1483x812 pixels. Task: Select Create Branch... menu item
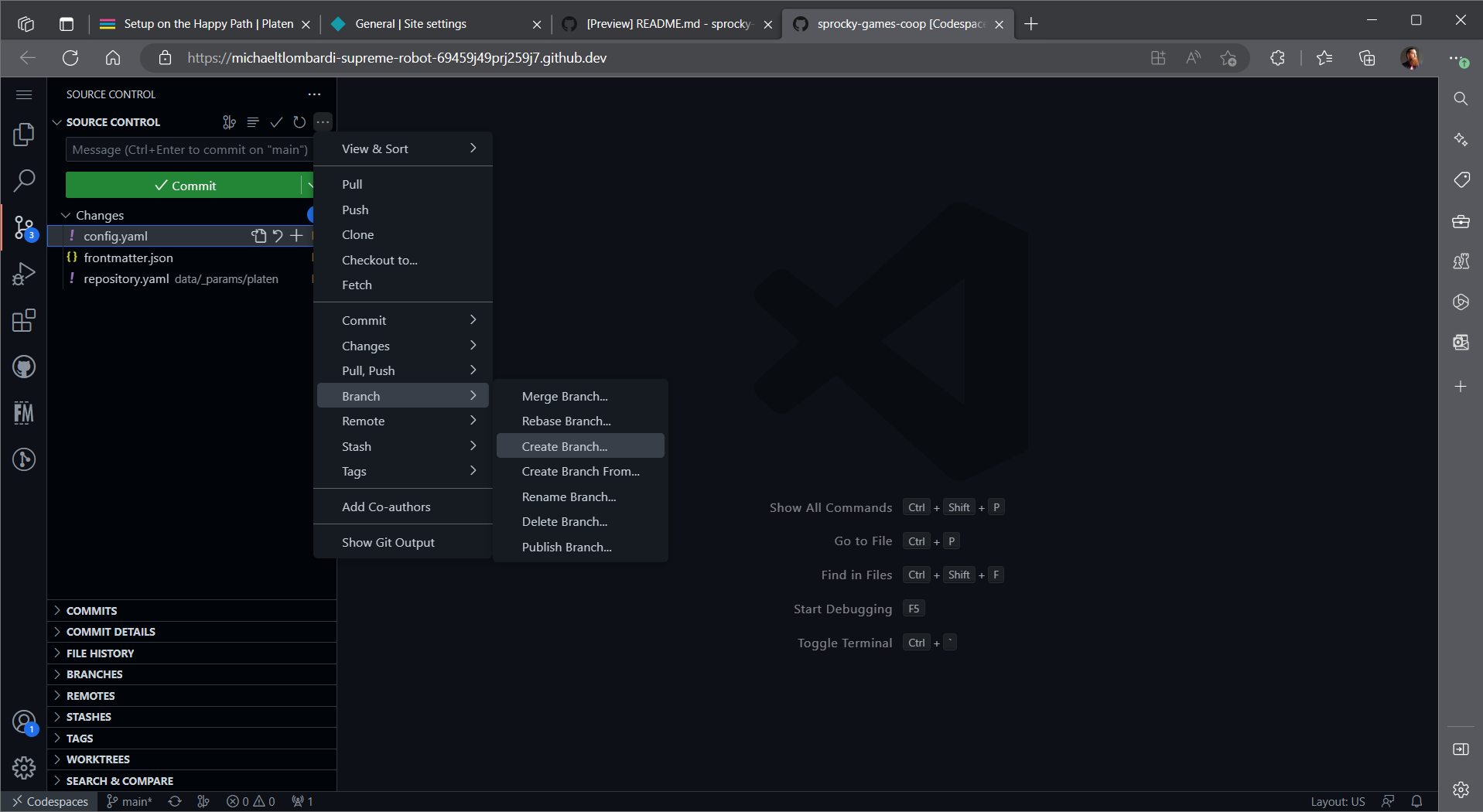click(565, 446)
